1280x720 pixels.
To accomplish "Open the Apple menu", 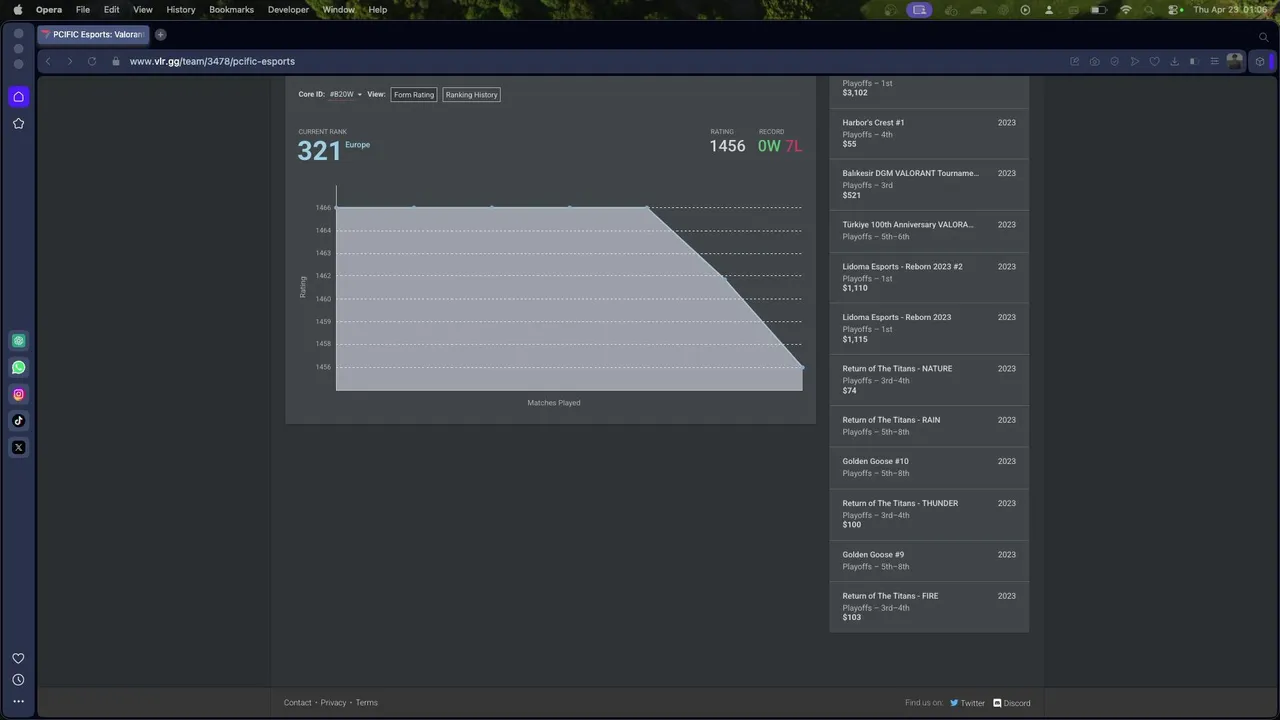I will point(17,9).
